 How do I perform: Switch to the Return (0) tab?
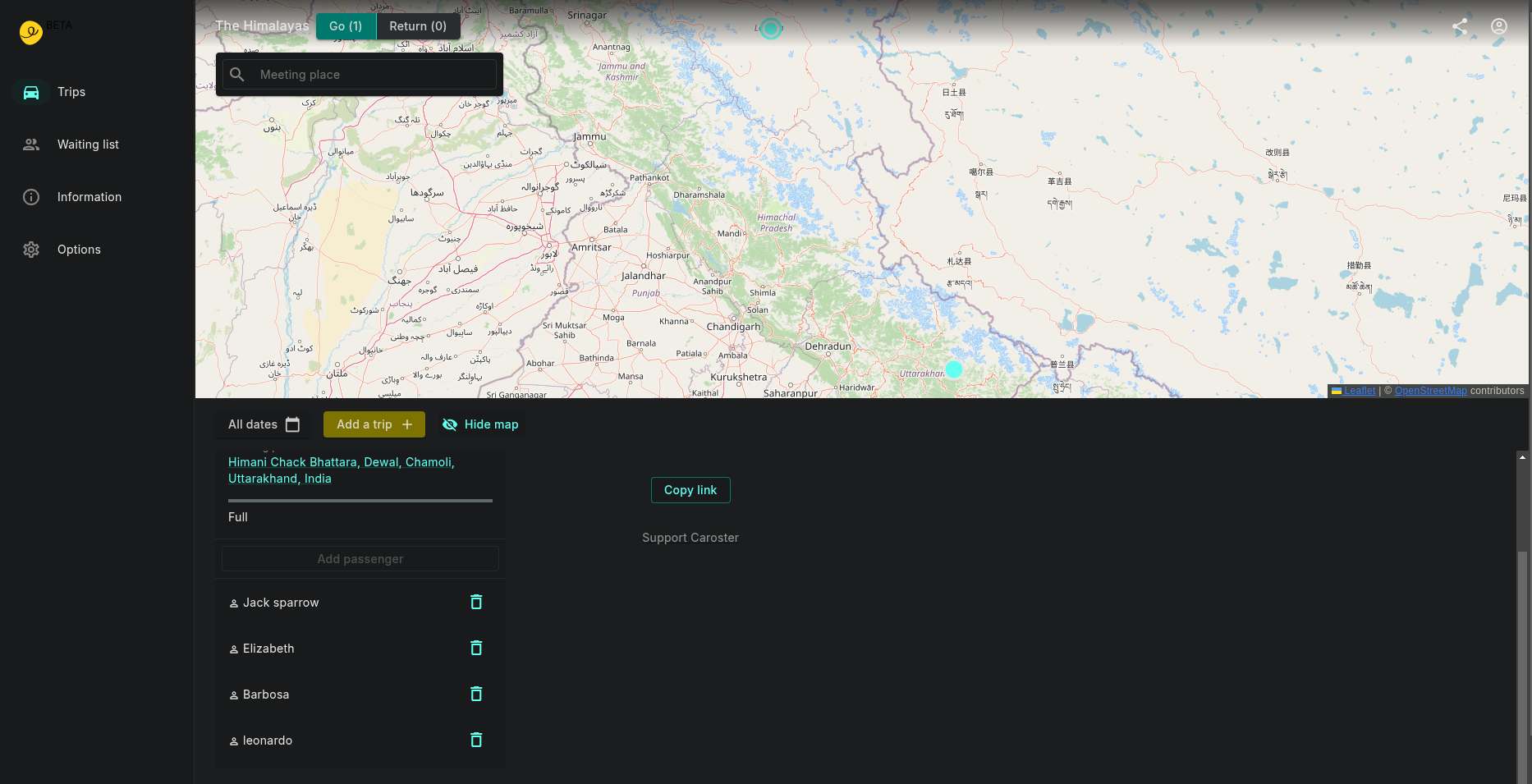418,26
